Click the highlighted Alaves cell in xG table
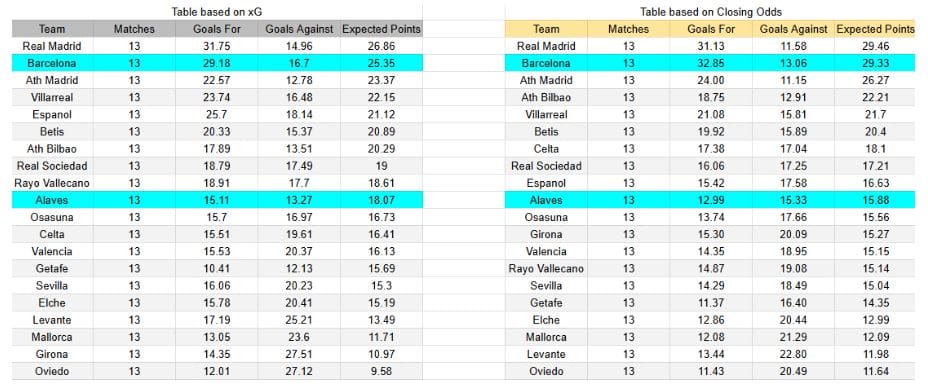 (52, 201)
